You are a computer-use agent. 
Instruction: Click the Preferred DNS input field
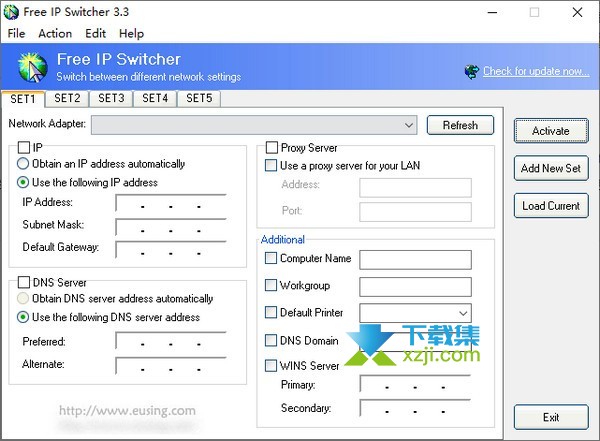pos(171,341)
